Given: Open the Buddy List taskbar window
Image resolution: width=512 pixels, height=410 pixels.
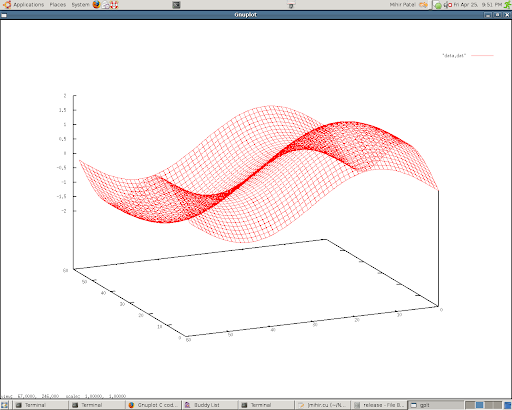Looking at the screenshot, I should [x=210, y=405].
